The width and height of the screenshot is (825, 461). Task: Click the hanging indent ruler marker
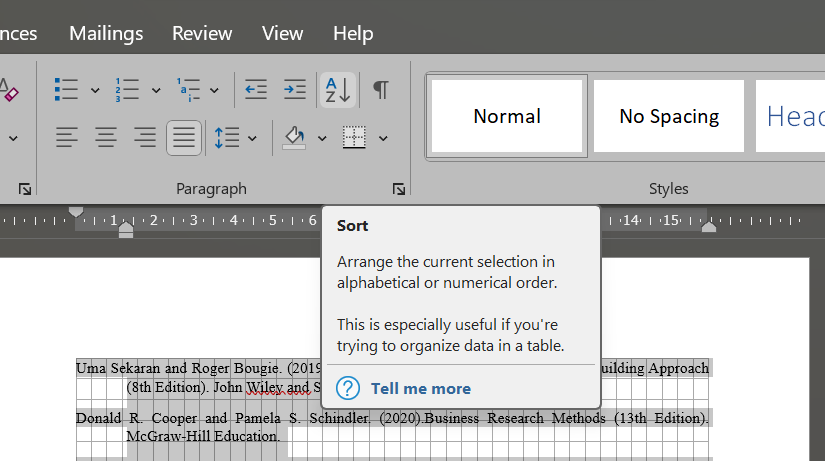[126, 227]
